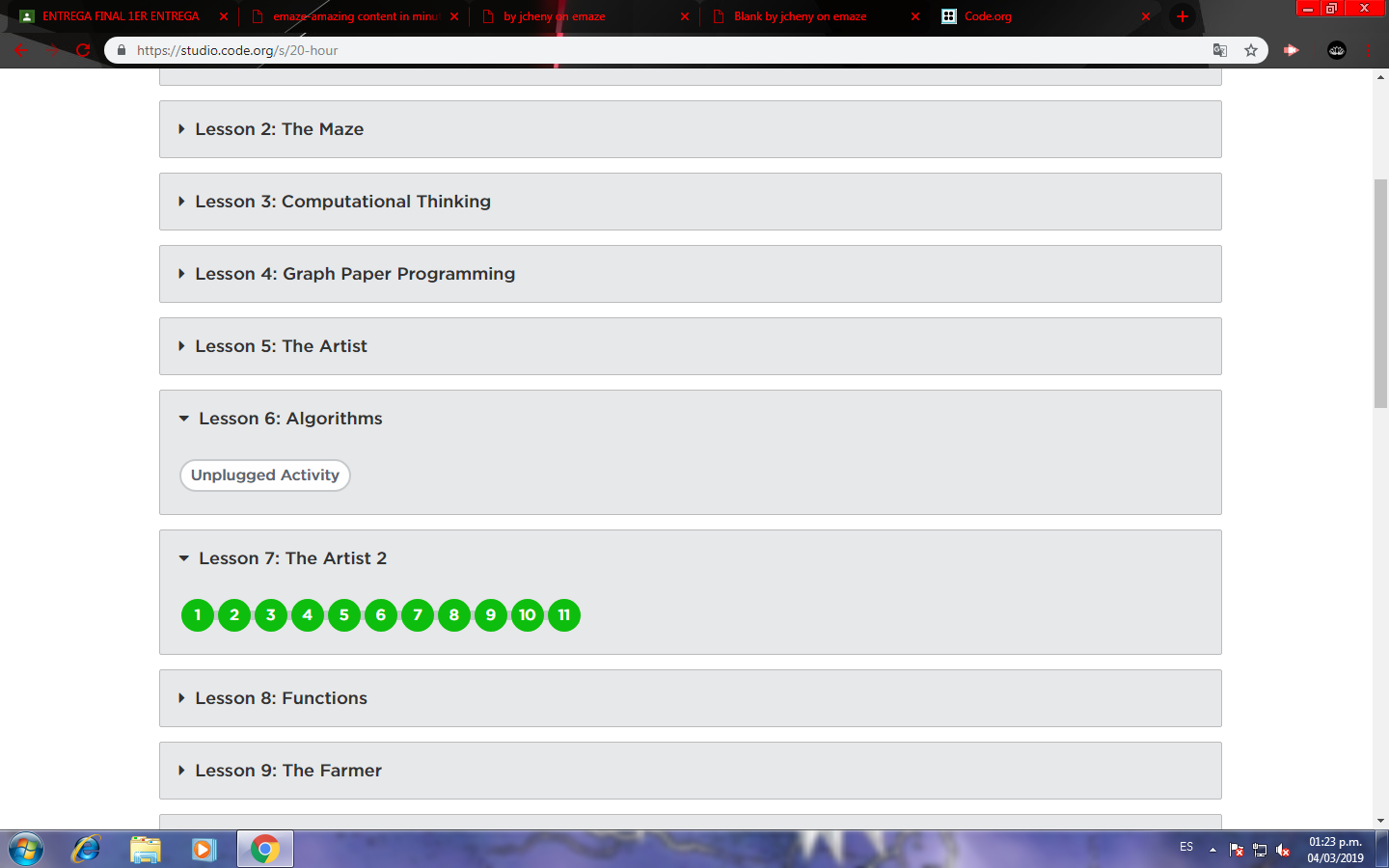Expand Lesson 2: The Maze
Screen dimensions: 1389x868
point(691,129)
